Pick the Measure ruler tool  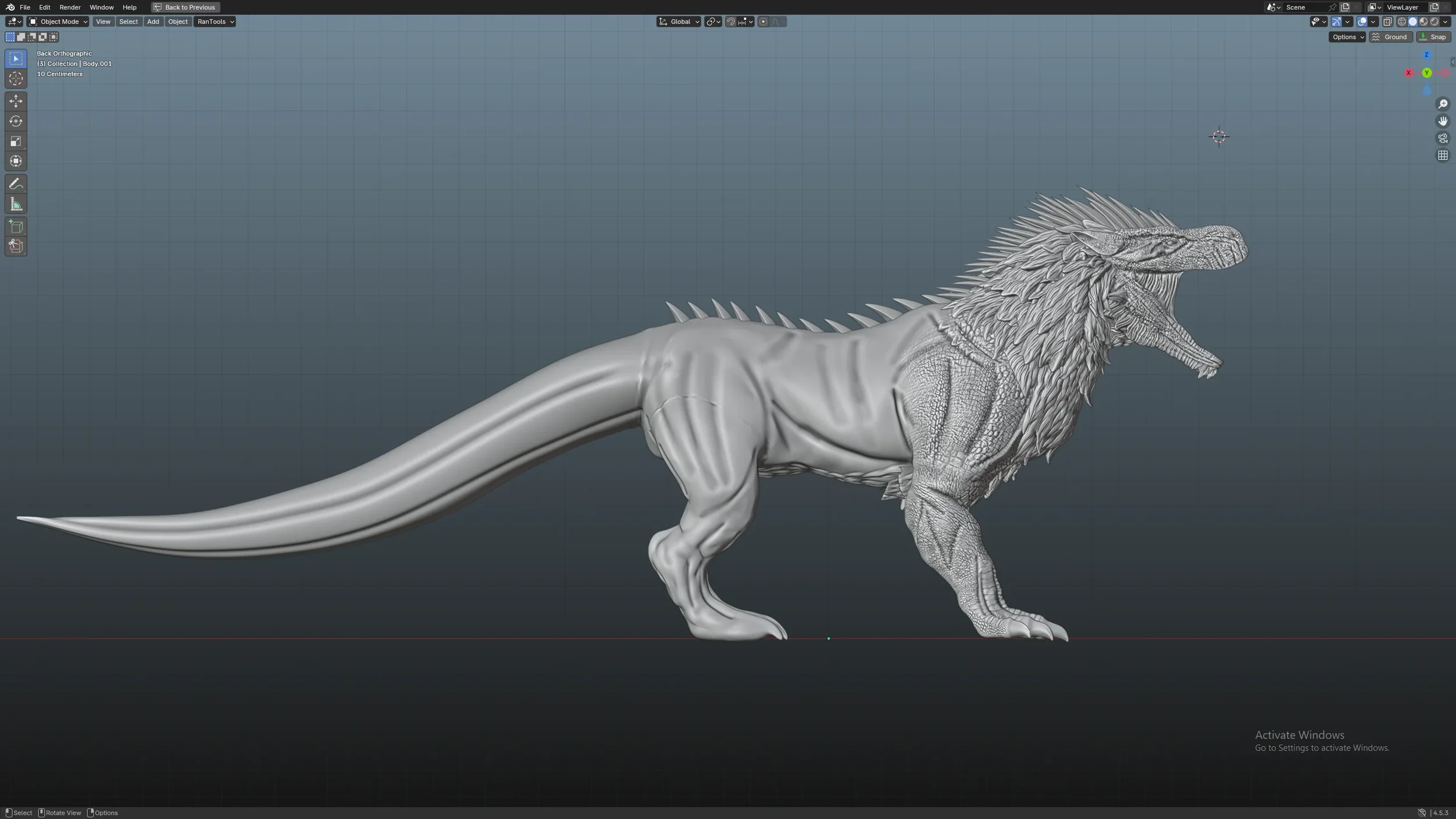tap(16, 204)
